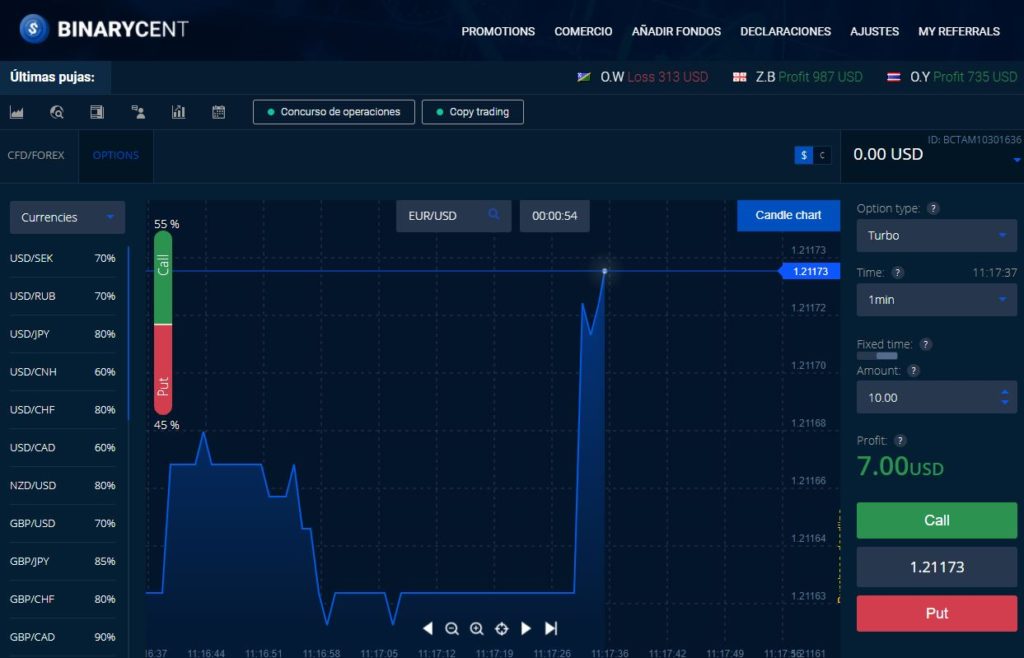Expand the Currencies dropdown

[x=67, y=217]
